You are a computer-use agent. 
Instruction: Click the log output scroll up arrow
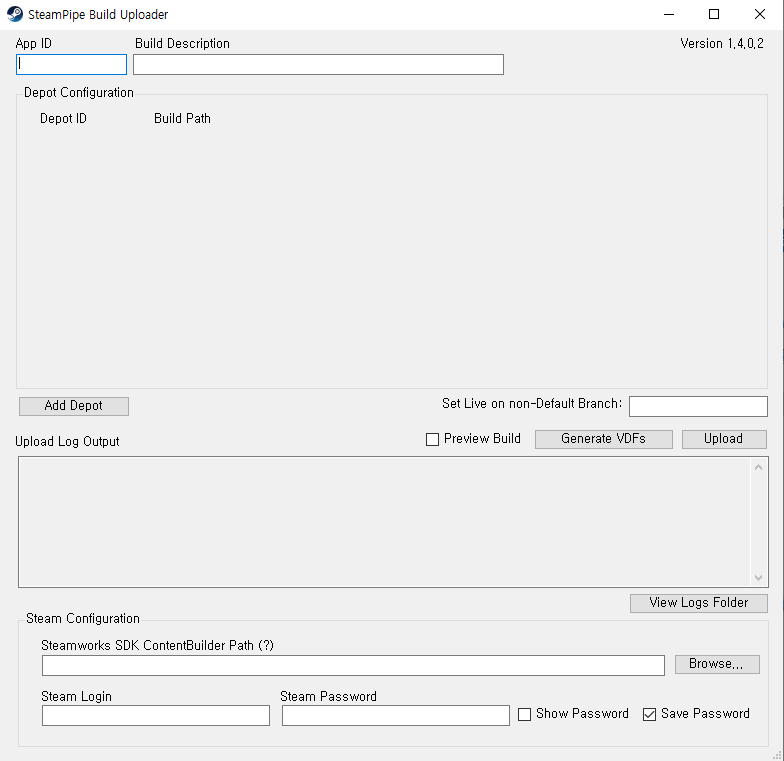[x=758, y=467]
